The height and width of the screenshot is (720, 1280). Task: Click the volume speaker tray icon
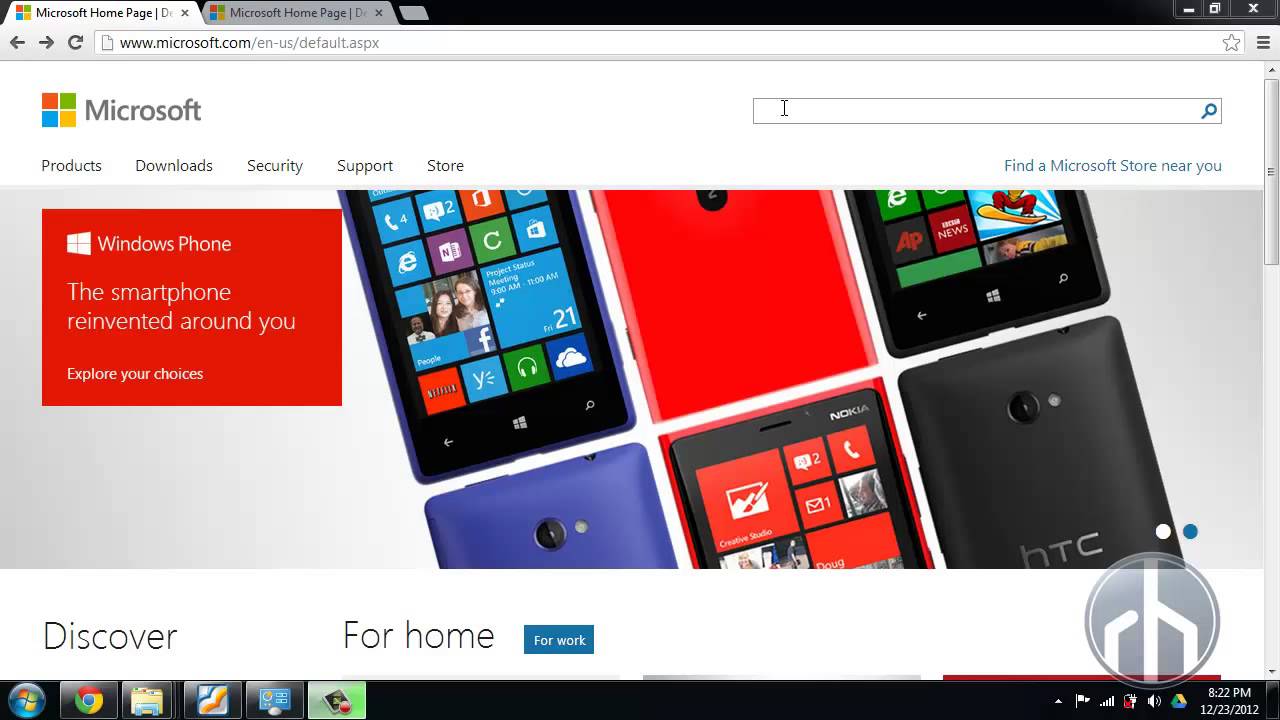pos(1155,701)
